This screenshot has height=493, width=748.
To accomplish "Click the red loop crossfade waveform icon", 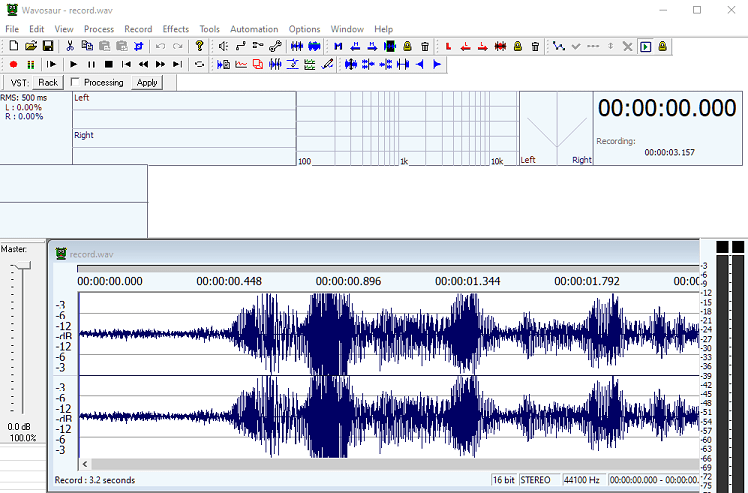I will pyautogui.click(x=500, y=46).
